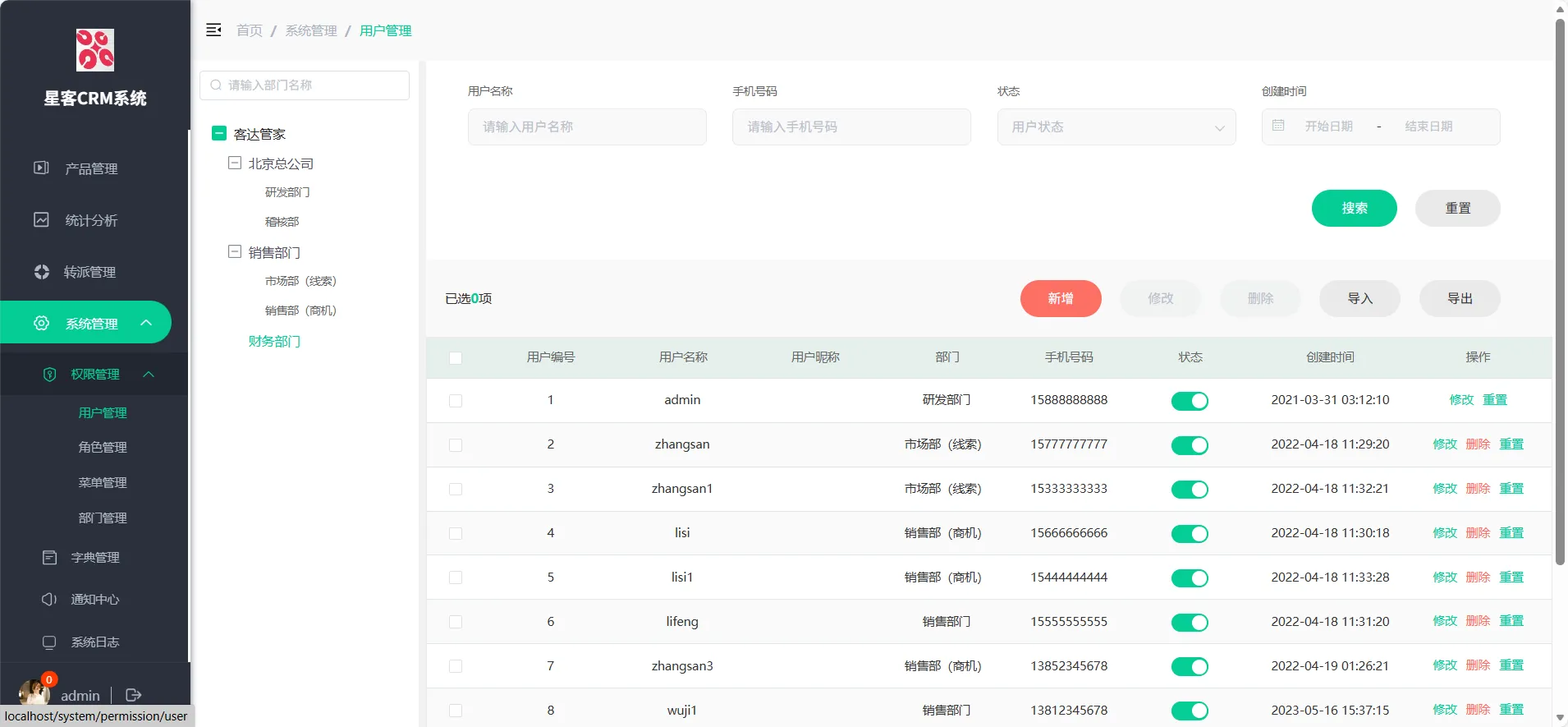Click the calendar icon in date range field
Image resolution: width=1568 pixels, height=727 pixels.
pos(1278,126)
